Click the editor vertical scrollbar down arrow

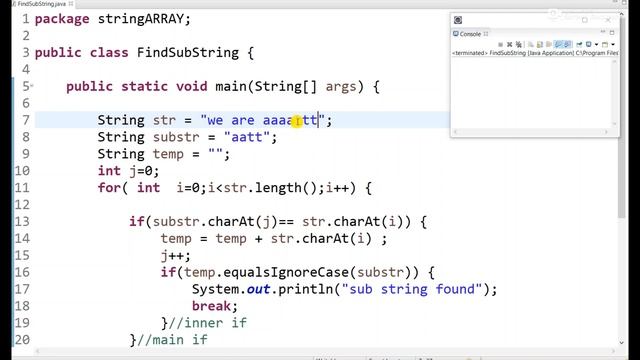tap(622, 342)
